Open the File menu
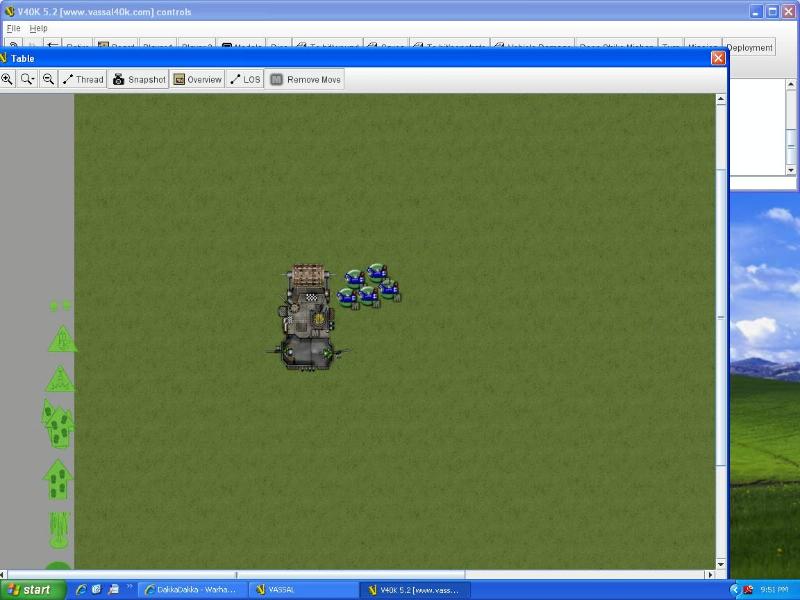 click(x=13, y=28)
